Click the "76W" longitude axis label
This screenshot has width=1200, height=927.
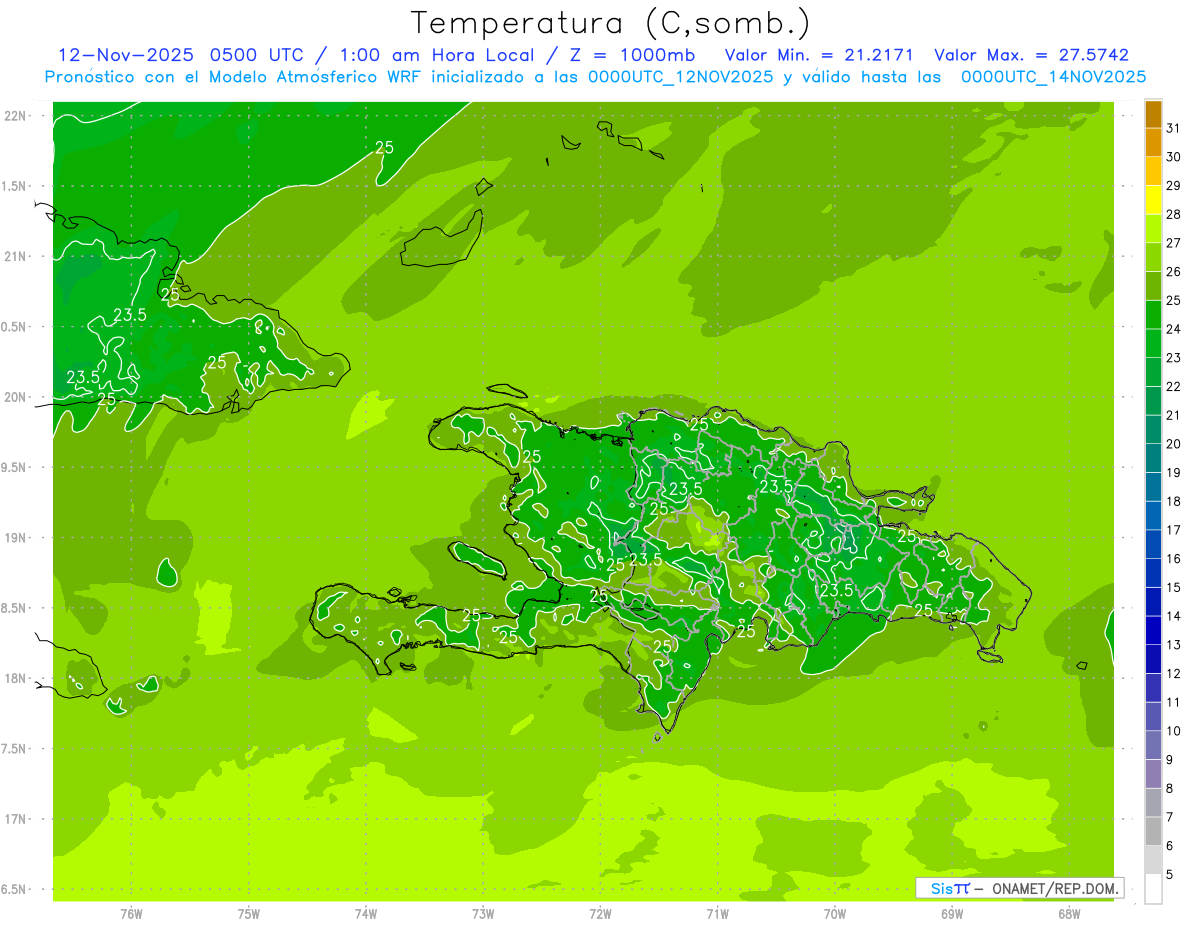[131, 914]
